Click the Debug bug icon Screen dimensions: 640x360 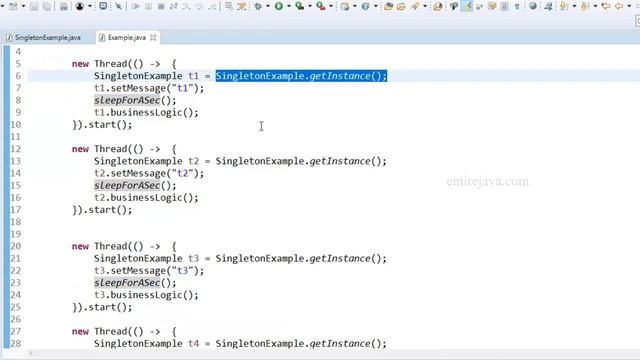click(258, 6)
